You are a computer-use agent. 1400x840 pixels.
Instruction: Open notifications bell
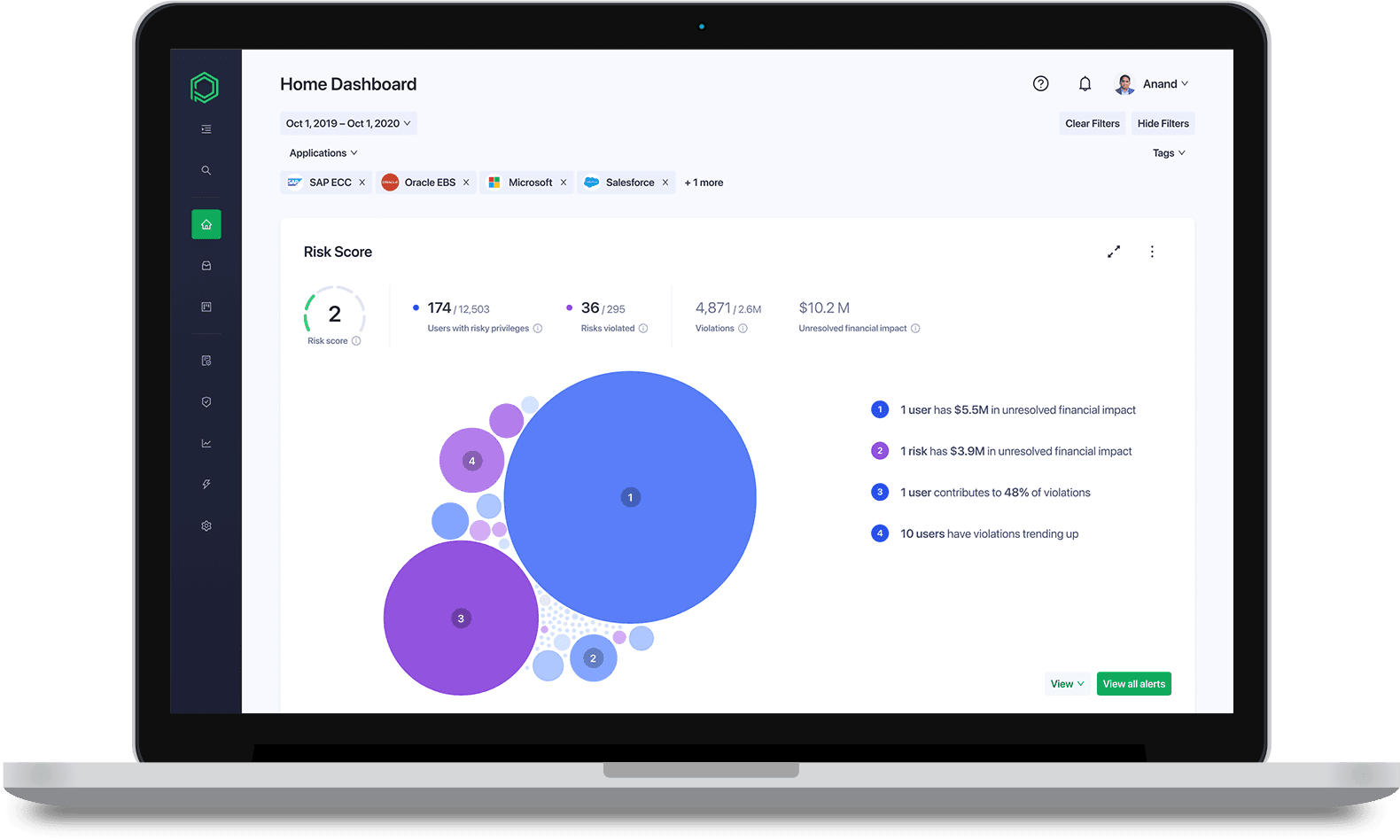[1085, 83]
